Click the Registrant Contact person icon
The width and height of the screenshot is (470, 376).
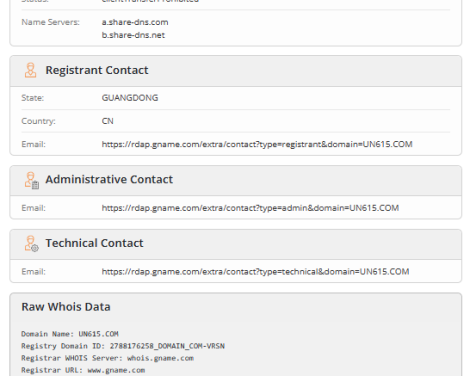pyautogui.click(x=30, y=70)
